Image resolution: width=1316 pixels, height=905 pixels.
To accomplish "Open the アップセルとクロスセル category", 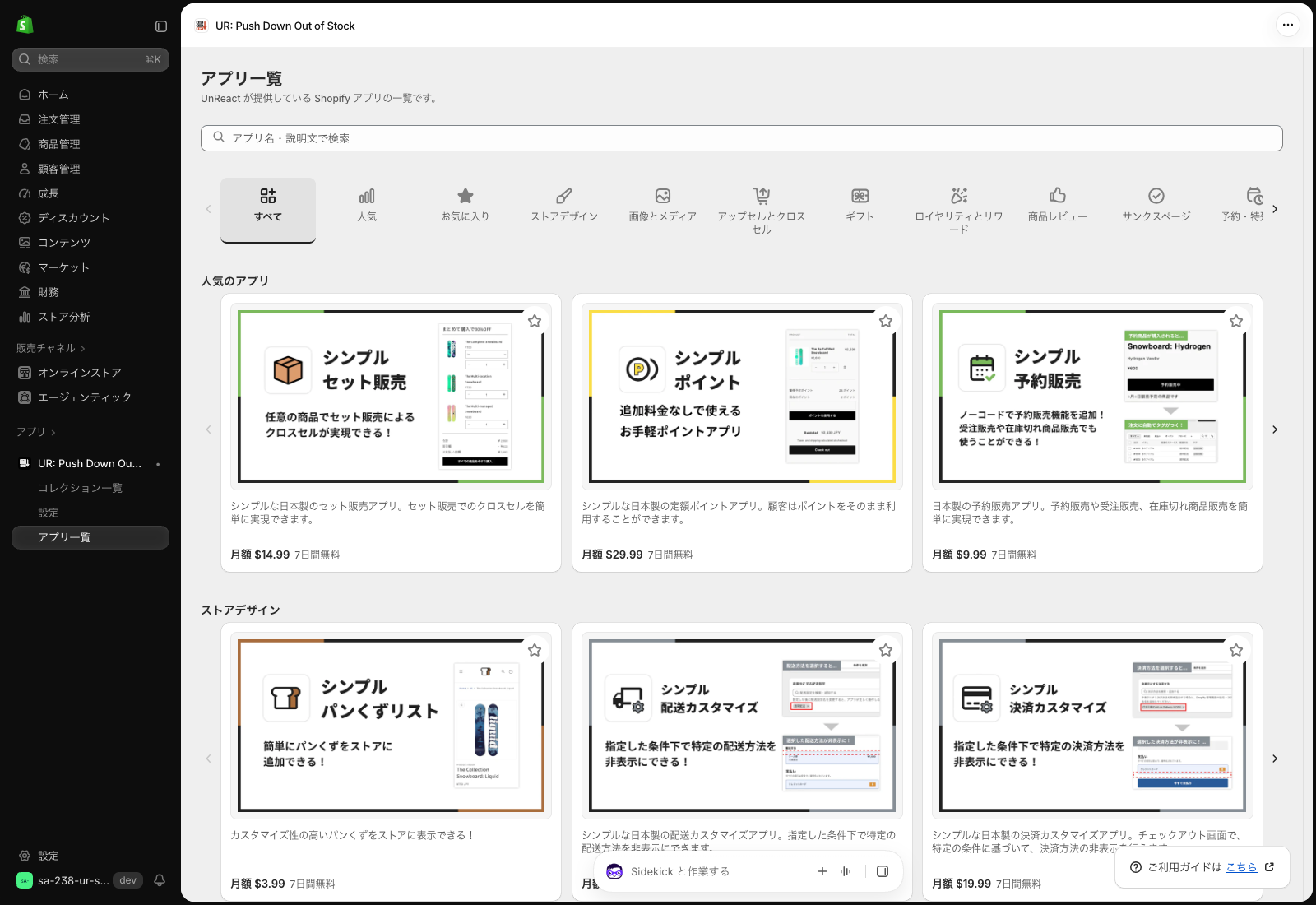I will point(762,210).
